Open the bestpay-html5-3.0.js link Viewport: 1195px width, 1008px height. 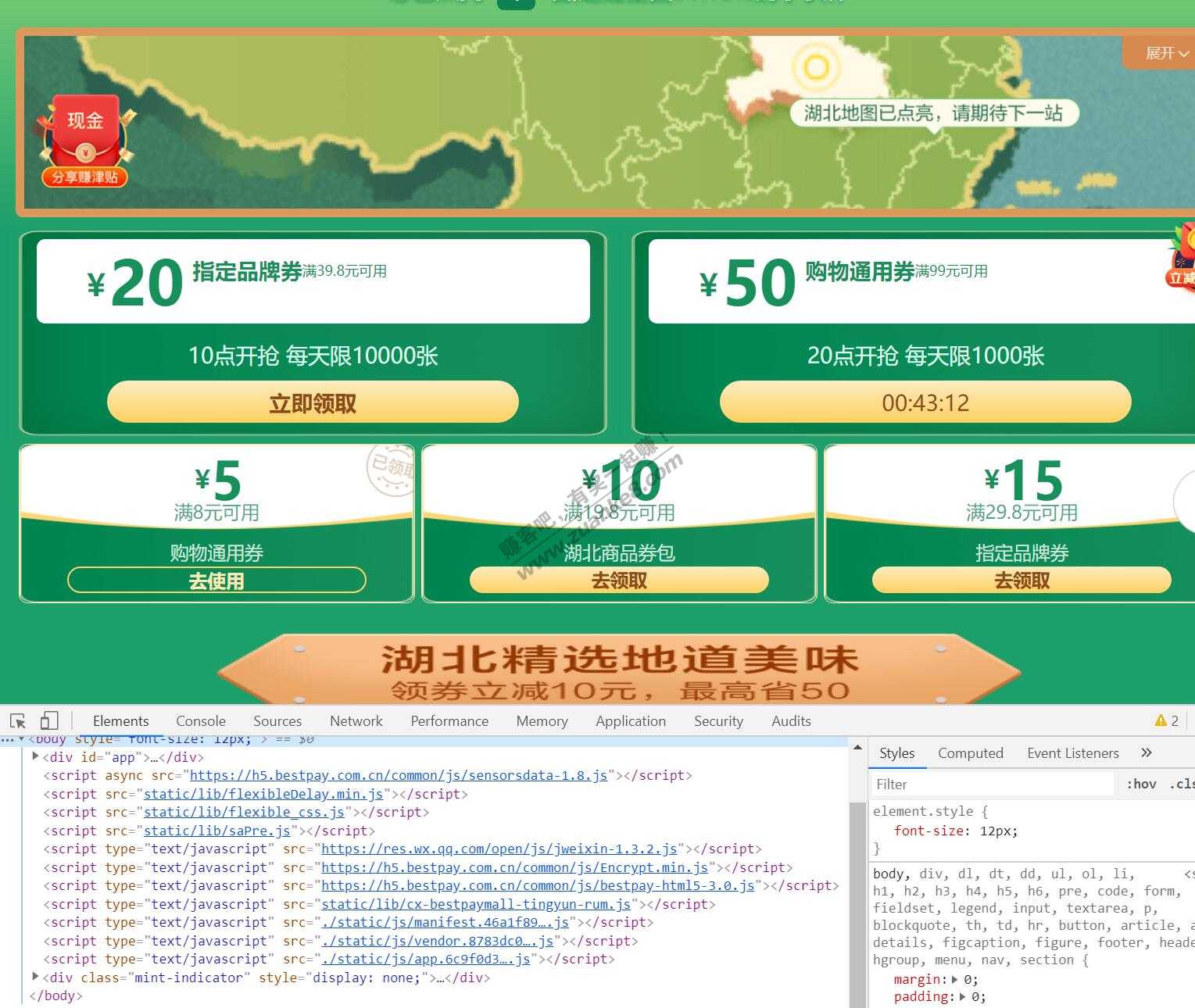pos(538,885)
